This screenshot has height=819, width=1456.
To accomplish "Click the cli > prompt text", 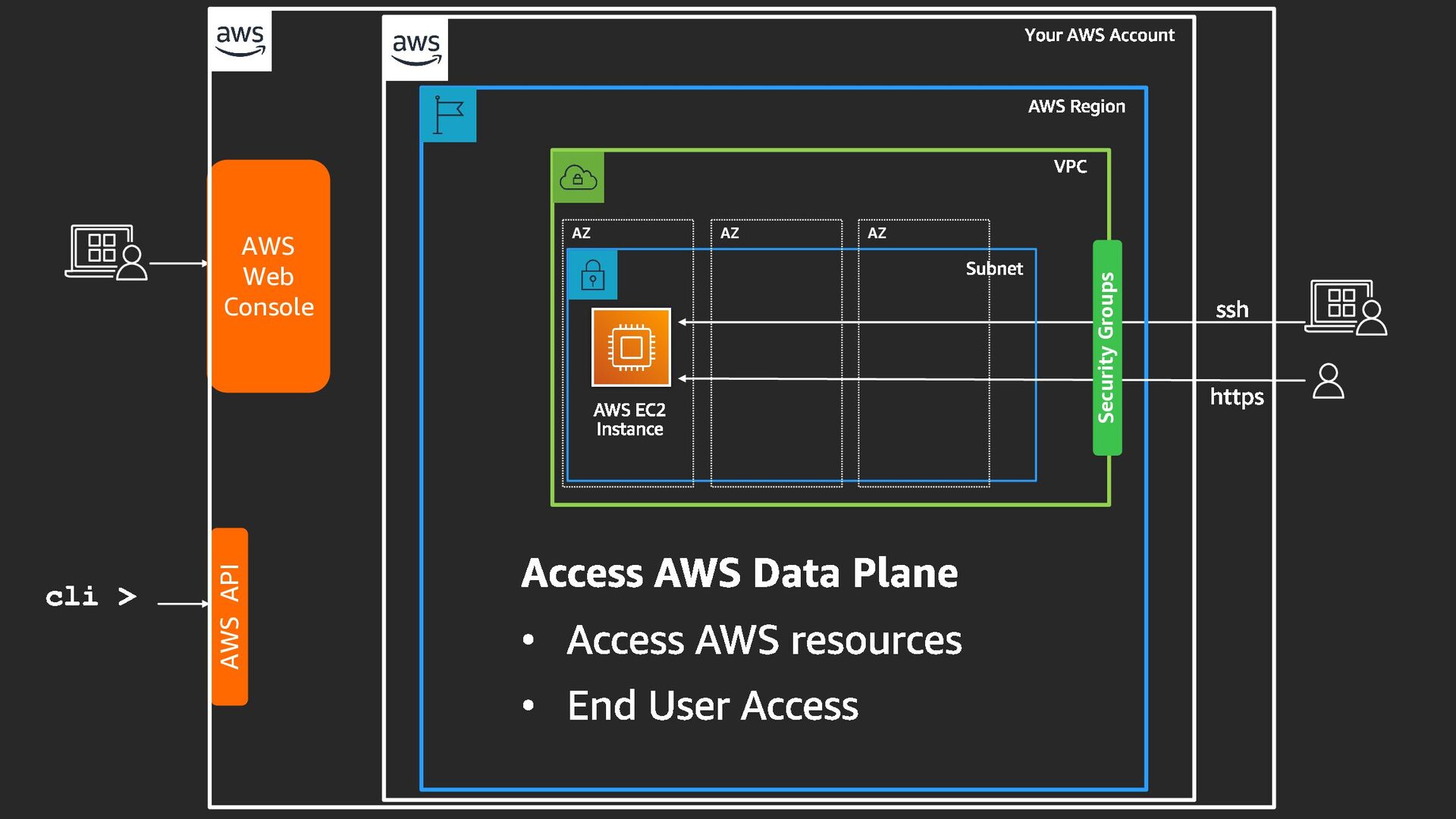I will click(x=91, y=596).
